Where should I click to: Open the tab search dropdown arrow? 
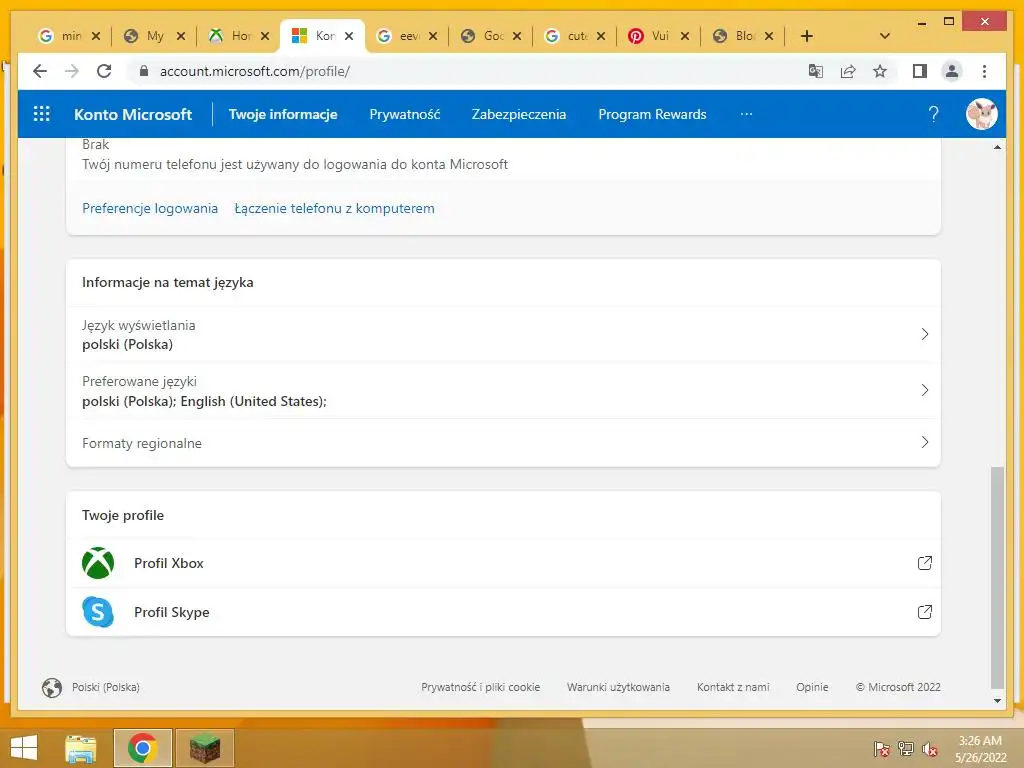884,36
